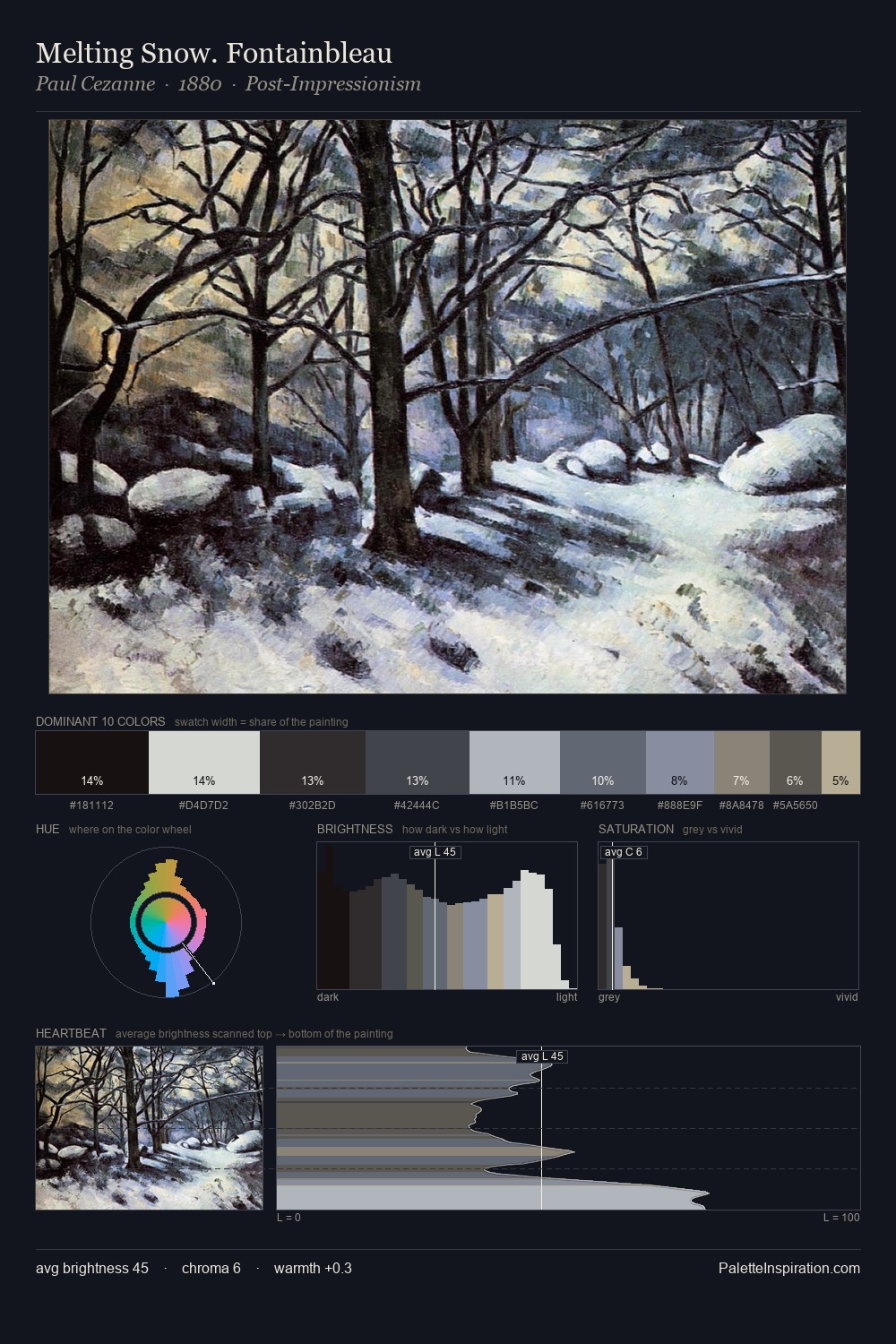The image size is (896, 1344).
Task: Click the light axis label
Action: [566, 997]
